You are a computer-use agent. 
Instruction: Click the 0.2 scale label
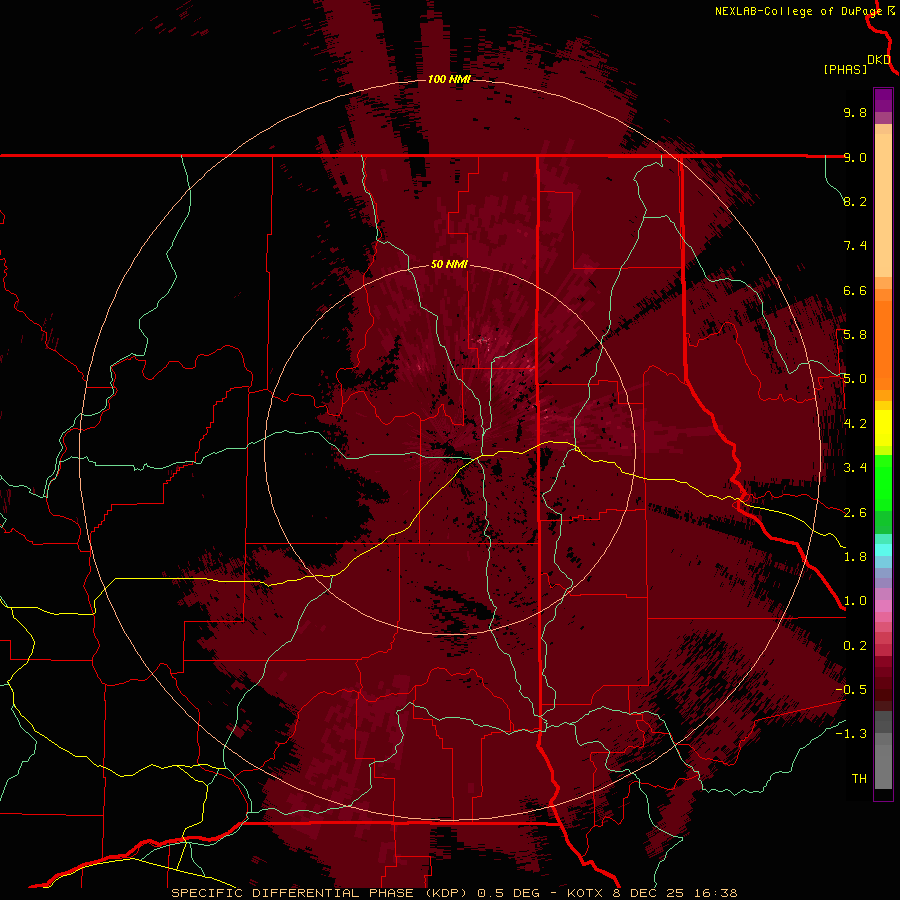click(x=855, y=646)
